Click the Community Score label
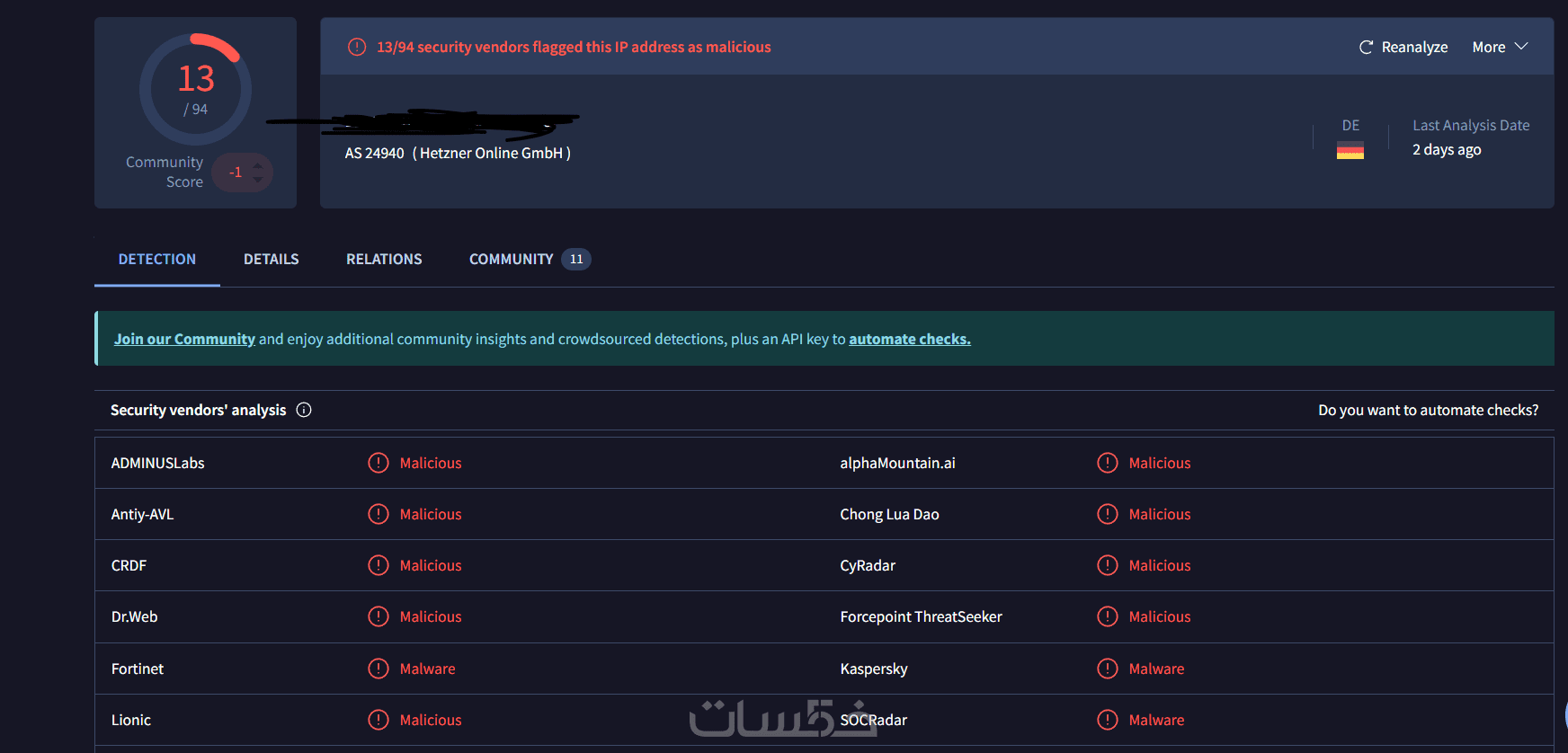 165,172
